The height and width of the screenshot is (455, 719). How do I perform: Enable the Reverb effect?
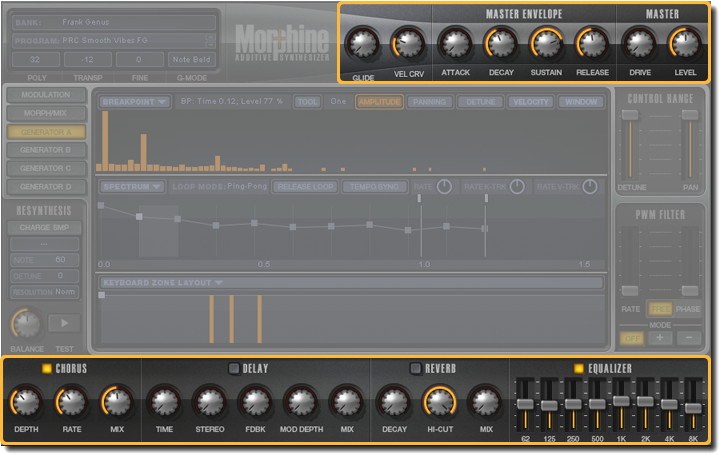click(x=415, y=368)
